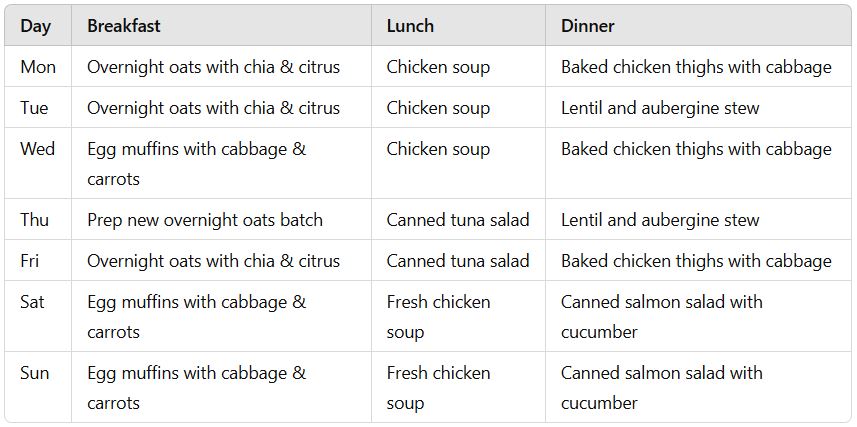
Task: Select the Sun row day cell
Action: [x=35, y=373]
